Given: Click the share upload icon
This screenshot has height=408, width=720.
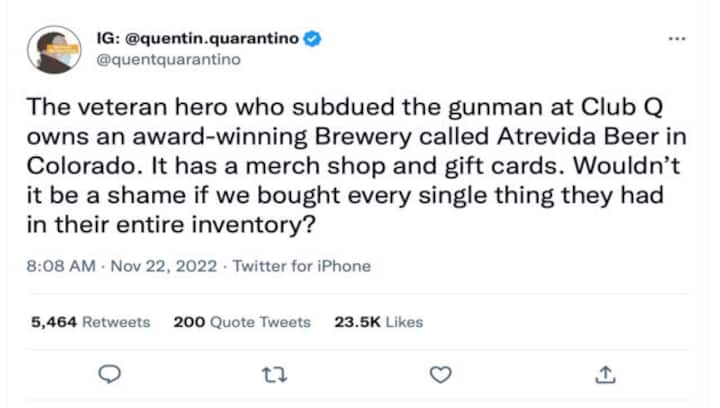Looking at the screenshot, I should coord(604,374).
